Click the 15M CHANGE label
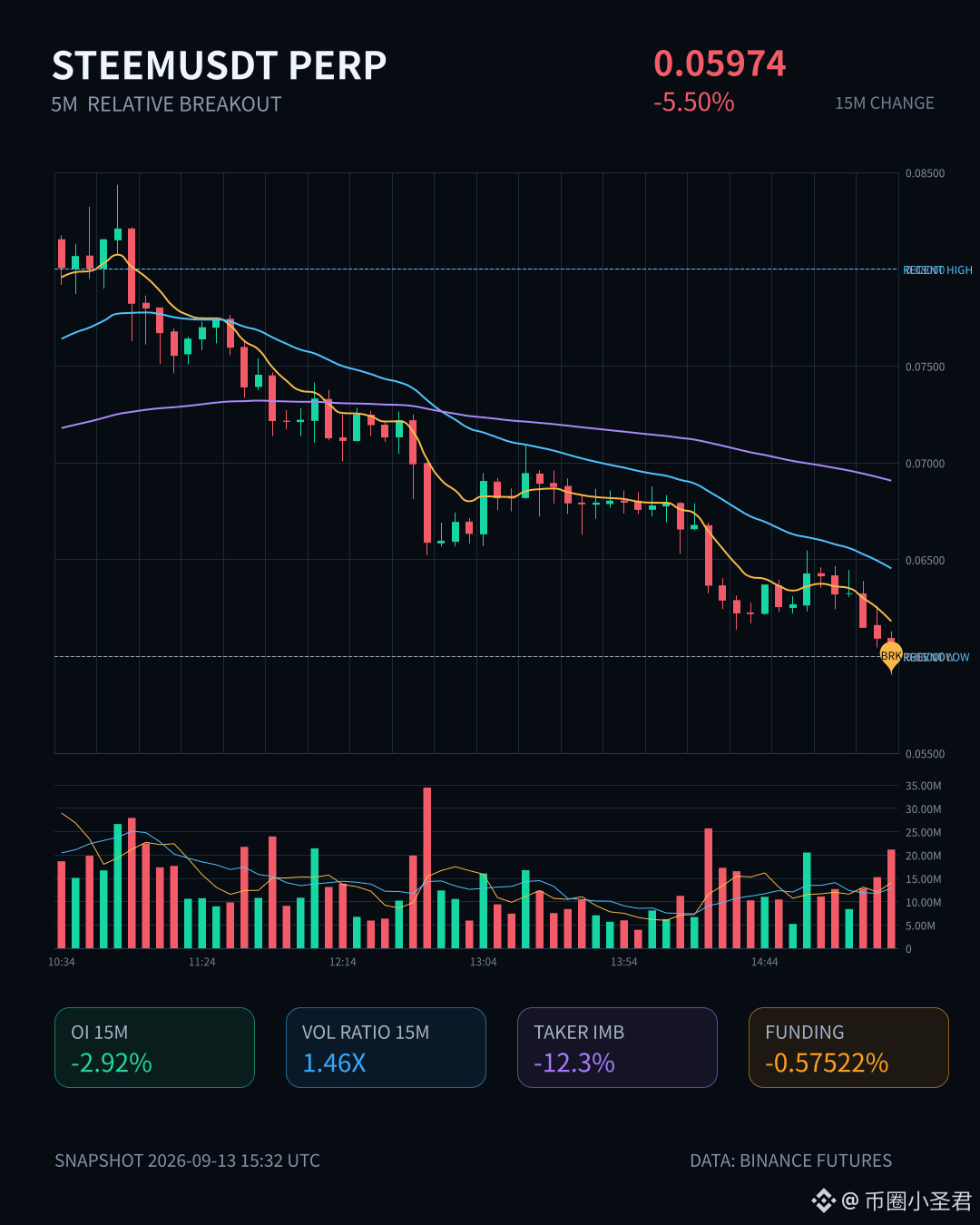 885,103
